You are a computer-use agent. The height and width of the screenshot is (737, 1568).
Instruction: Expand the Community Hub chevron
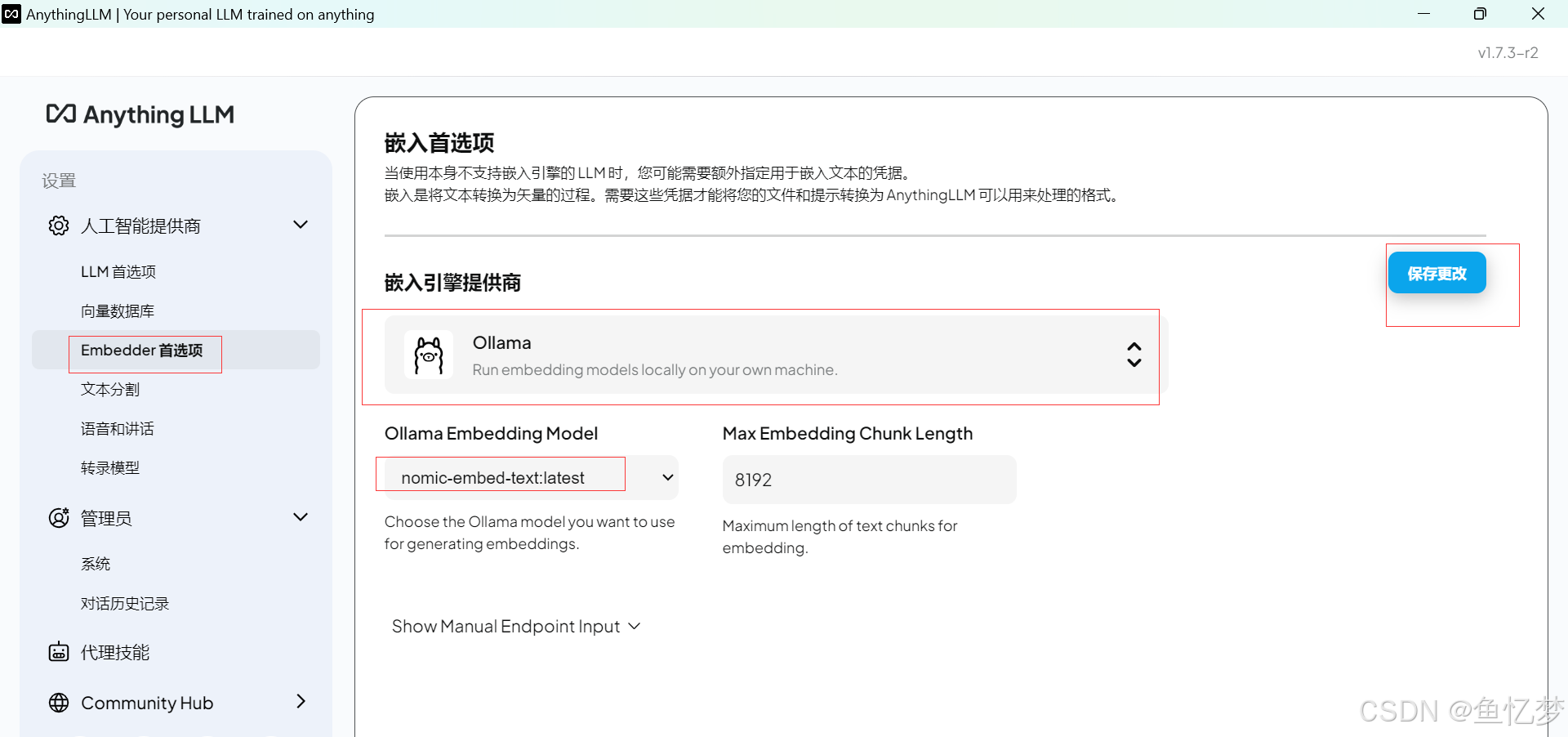tap(301, 702)
